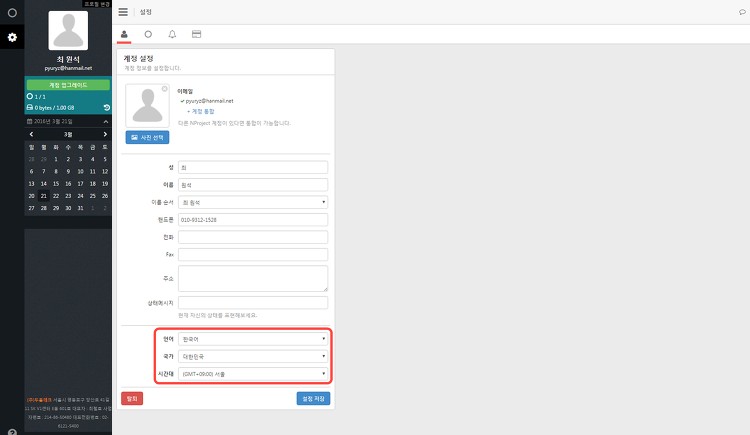The height and width of the screenshot is (435, 750).
Task: Click the chat bubble icon at top right
Action: [742, 12]
